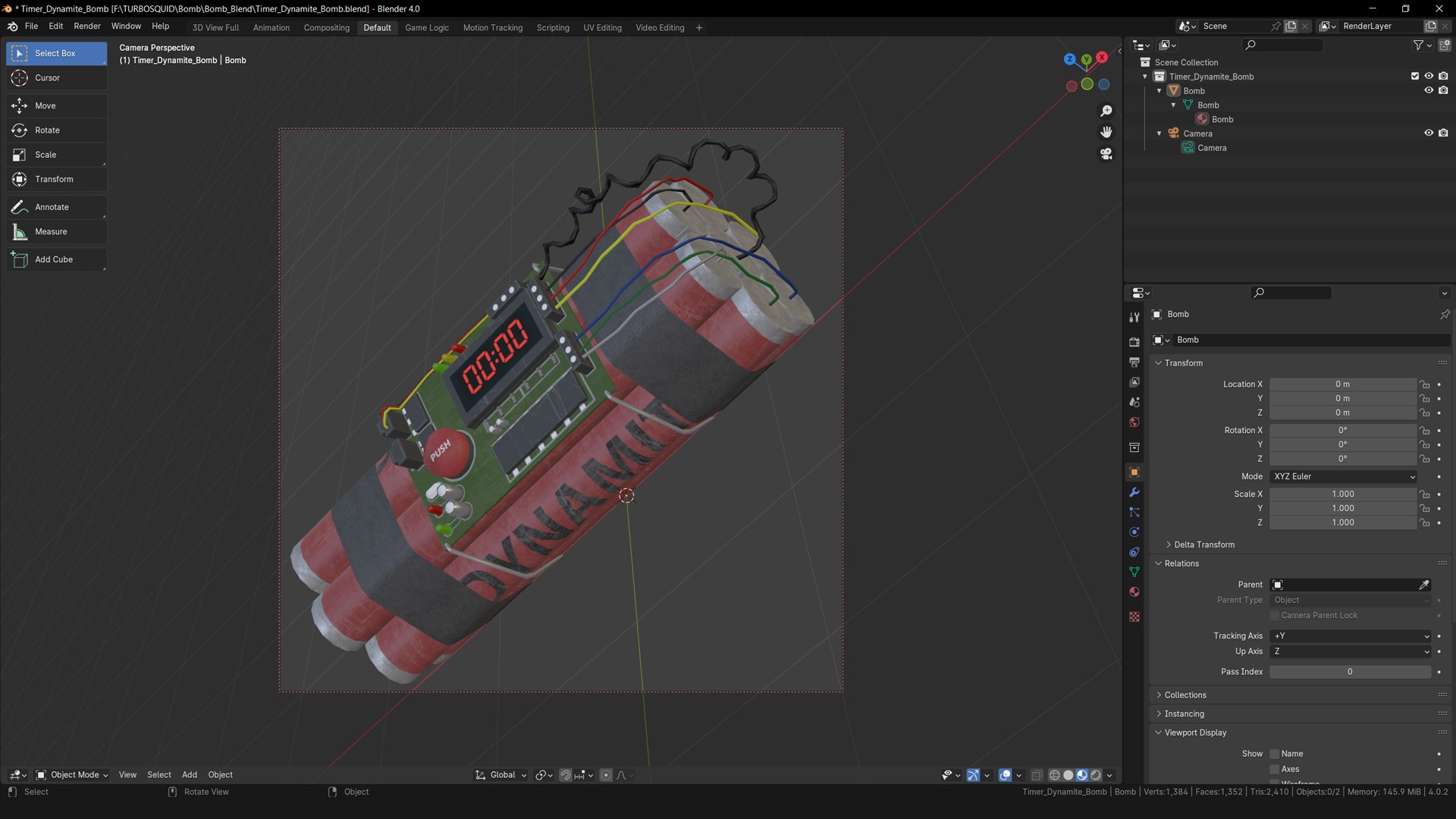Toggle the Name checkbox in Viewport Display
1456x819 pixels.
tap(1275, 754)
